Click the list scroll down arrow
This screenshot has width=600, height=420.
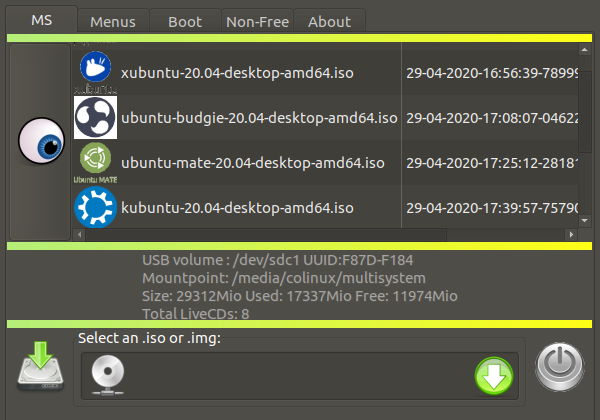584,220
